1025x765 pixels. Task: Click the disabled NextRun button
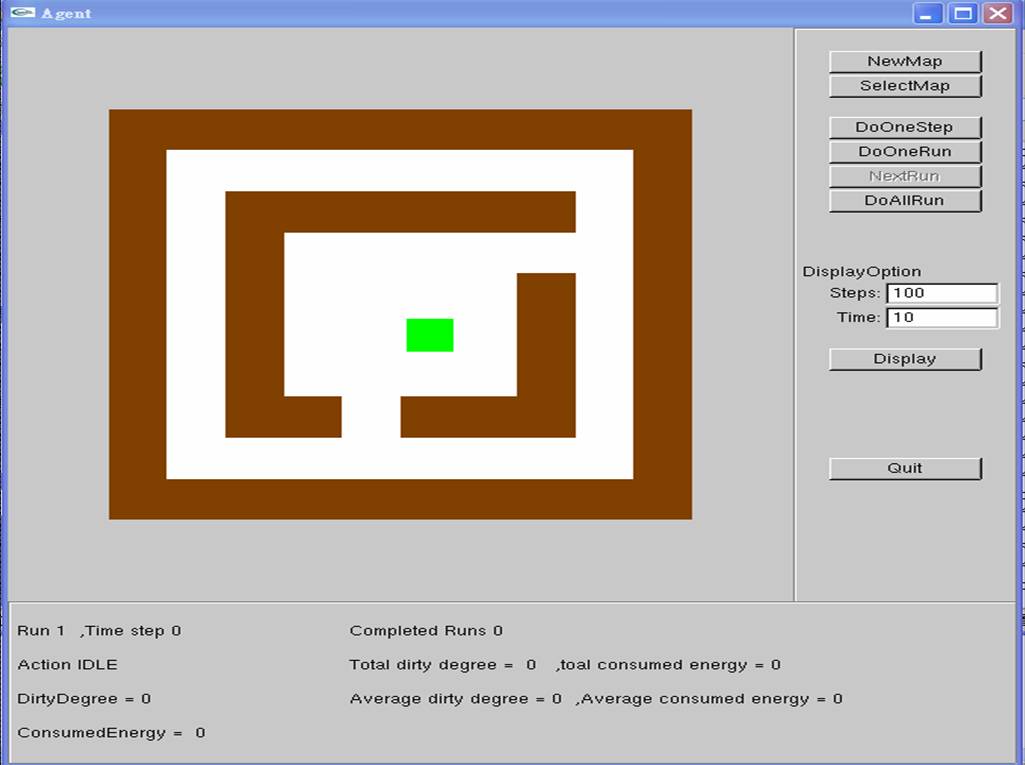tap(904, 176)
